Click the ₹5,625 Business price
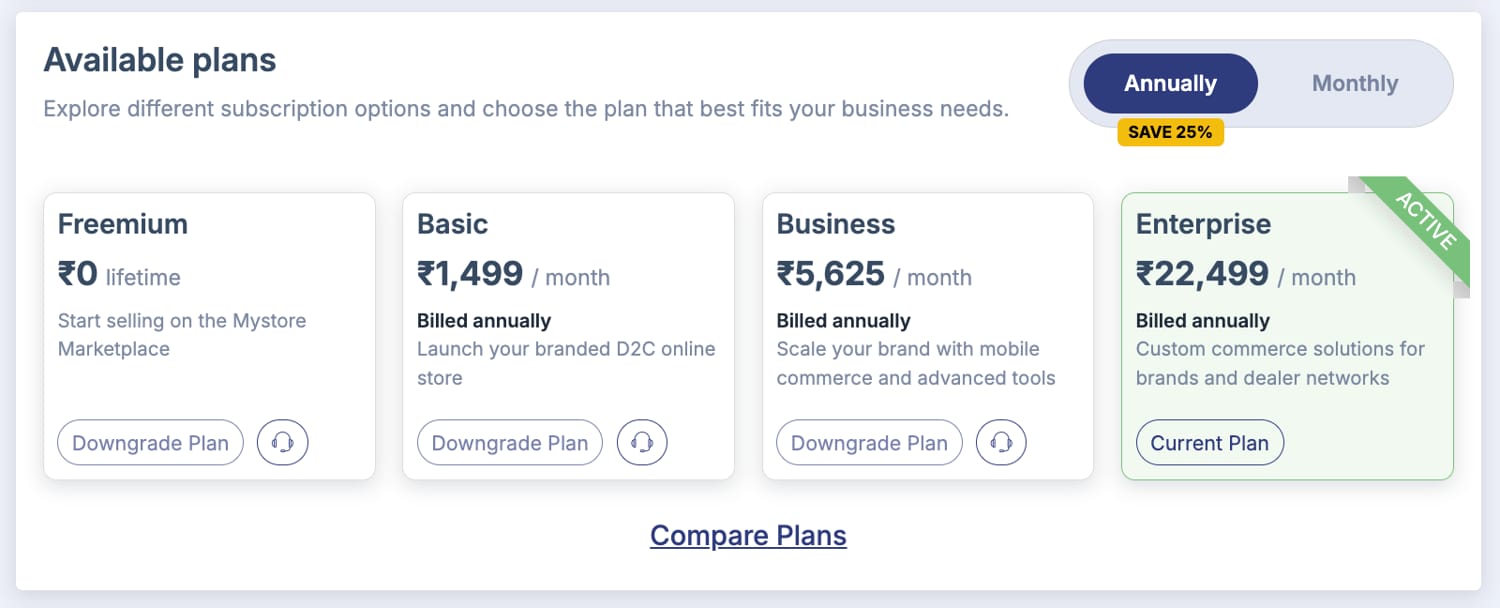Screen dimensions: 1500x608 [831, 274]
